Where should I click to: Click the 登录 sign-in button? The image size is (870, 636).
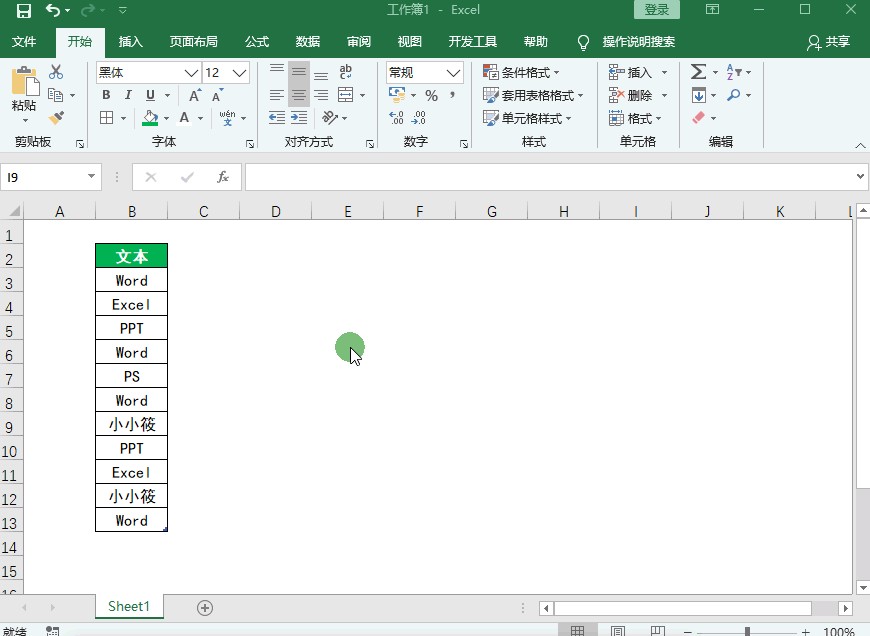click(657, 10)
